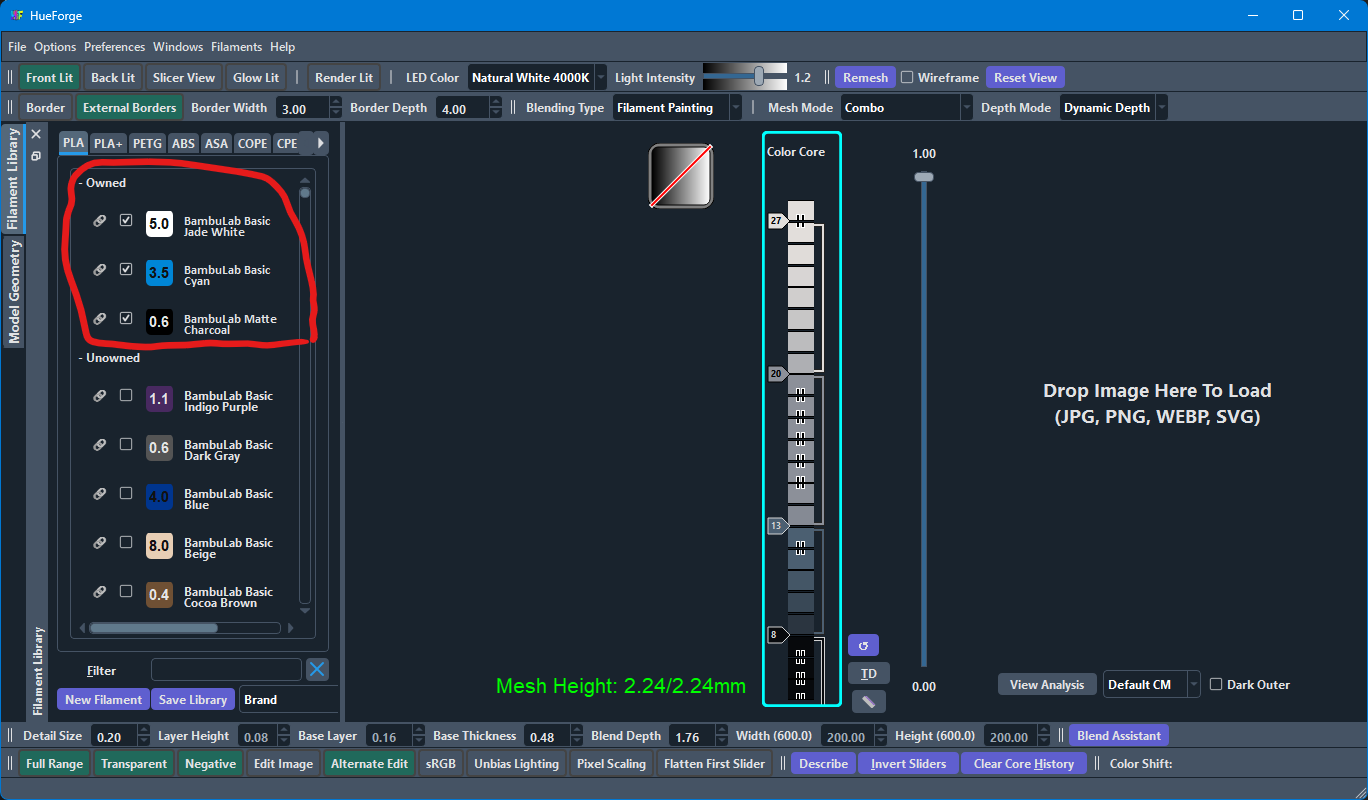Collapse the Owned filament group
This screenshot has width=1368, height=800.
[x=102, y=183]
